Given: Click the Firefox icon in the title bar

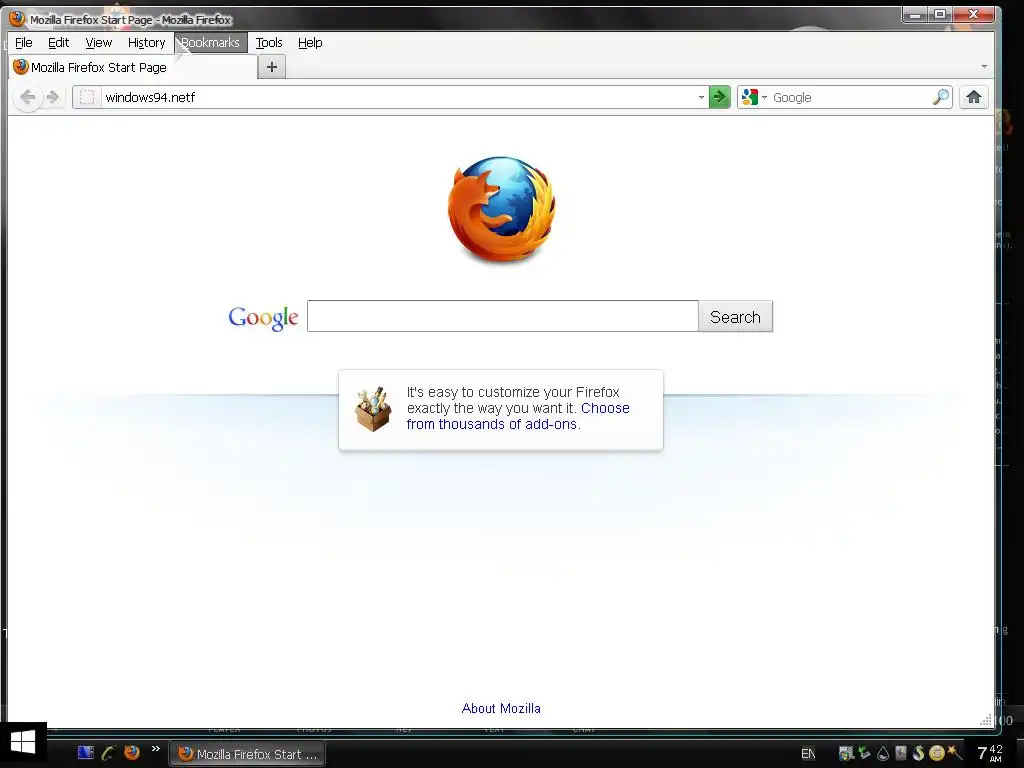Looking at the screenshot, I should 18,19.
